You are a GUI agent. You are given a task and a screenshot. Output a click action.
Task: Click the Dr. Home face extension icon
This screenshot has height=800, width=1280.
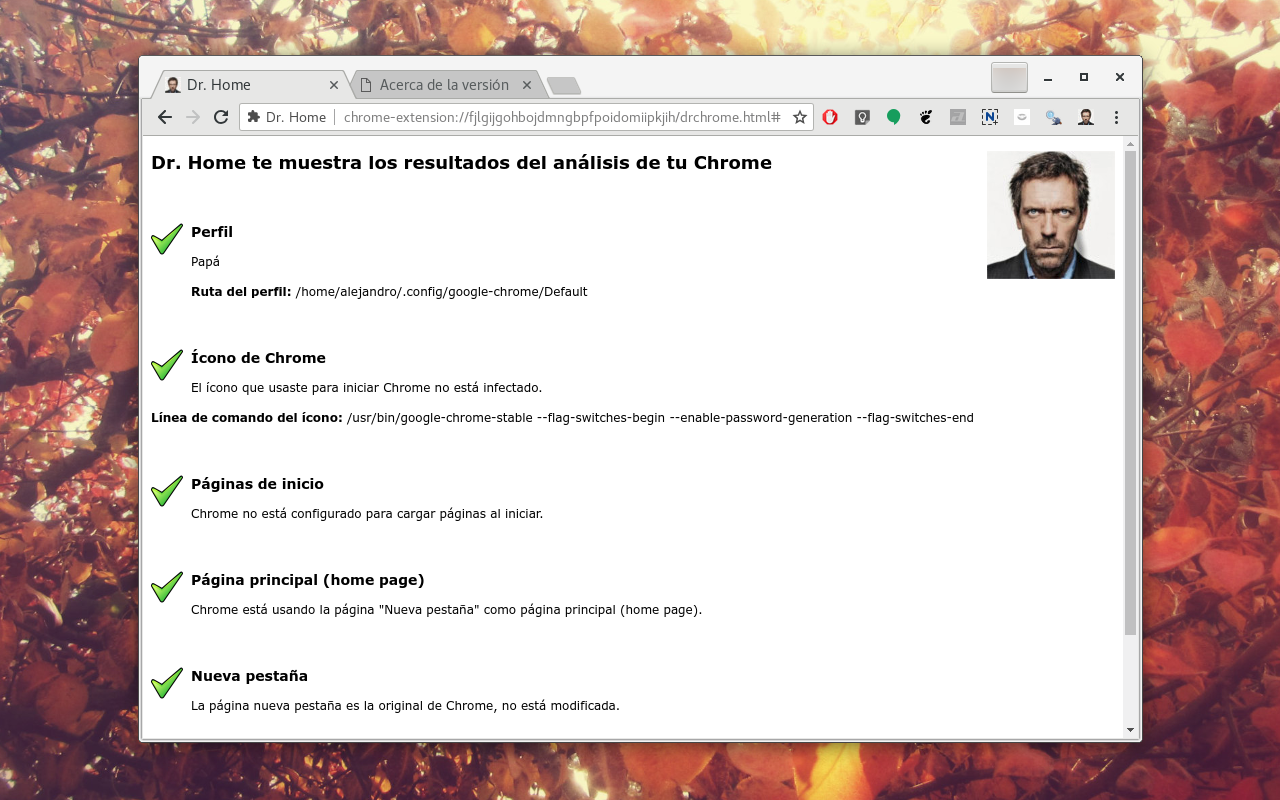[1085, 117]
